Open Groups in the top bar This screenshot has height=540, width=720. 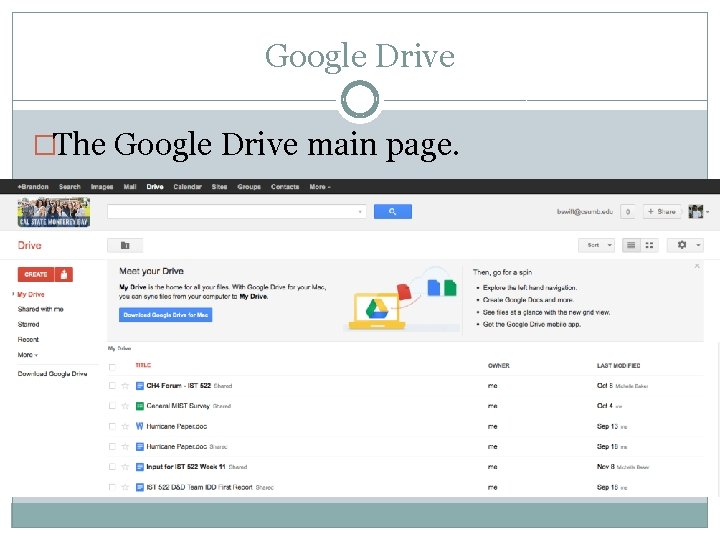(249, 187)
